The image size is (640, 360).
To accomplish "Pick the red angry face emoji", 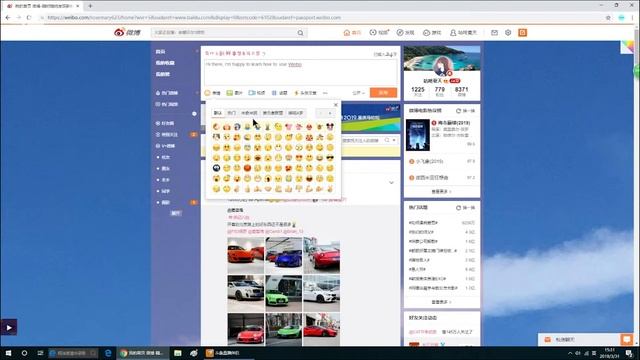I will (x=247, y=168).
